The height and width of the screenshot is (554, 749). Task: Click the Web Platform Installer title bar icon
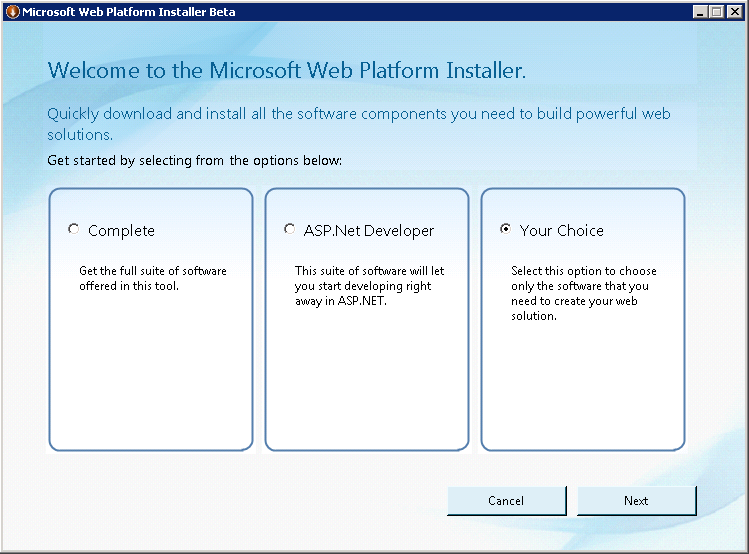coord(10,11)
